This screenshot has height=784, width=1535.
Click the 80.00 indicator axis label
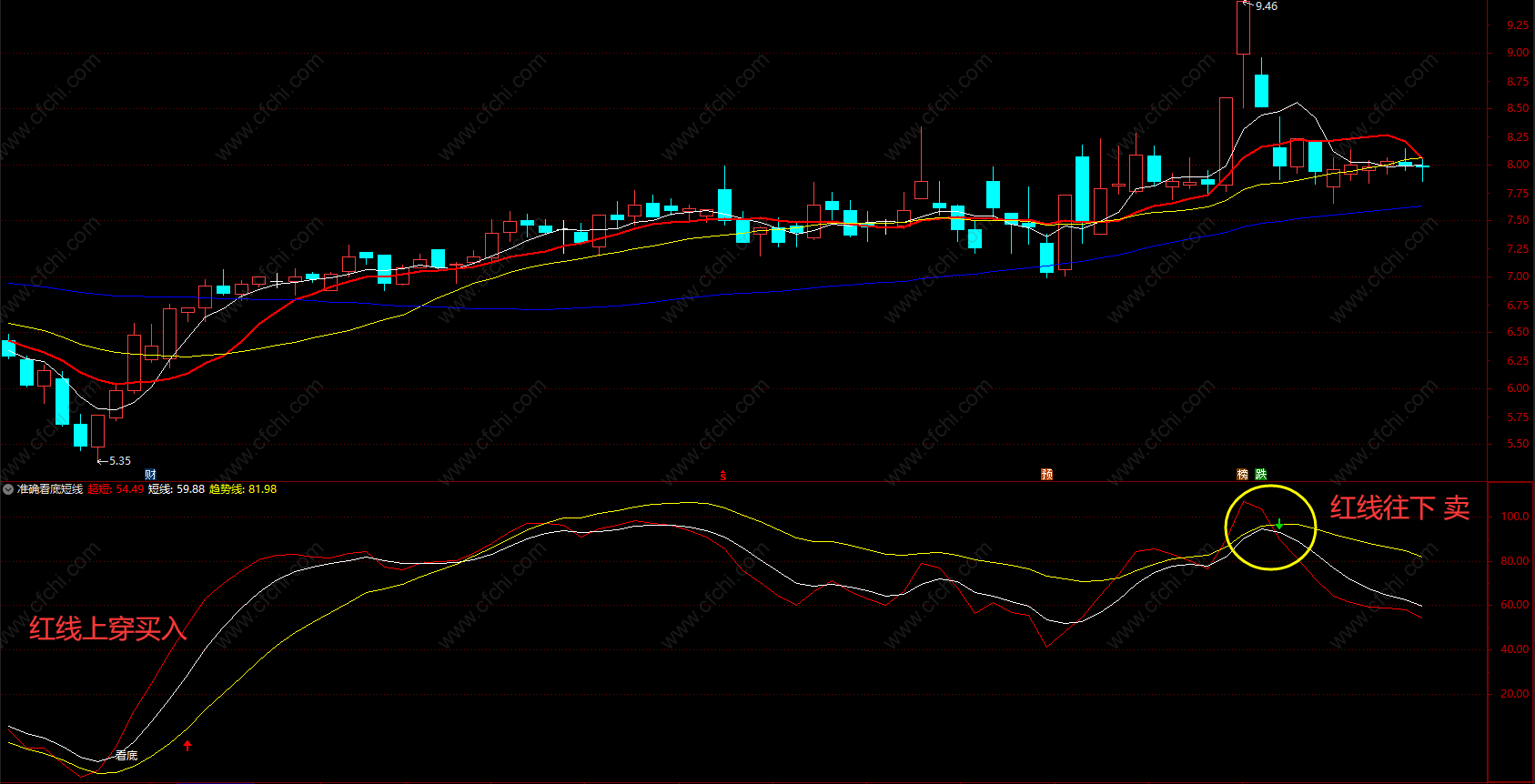click(1515, 561)
